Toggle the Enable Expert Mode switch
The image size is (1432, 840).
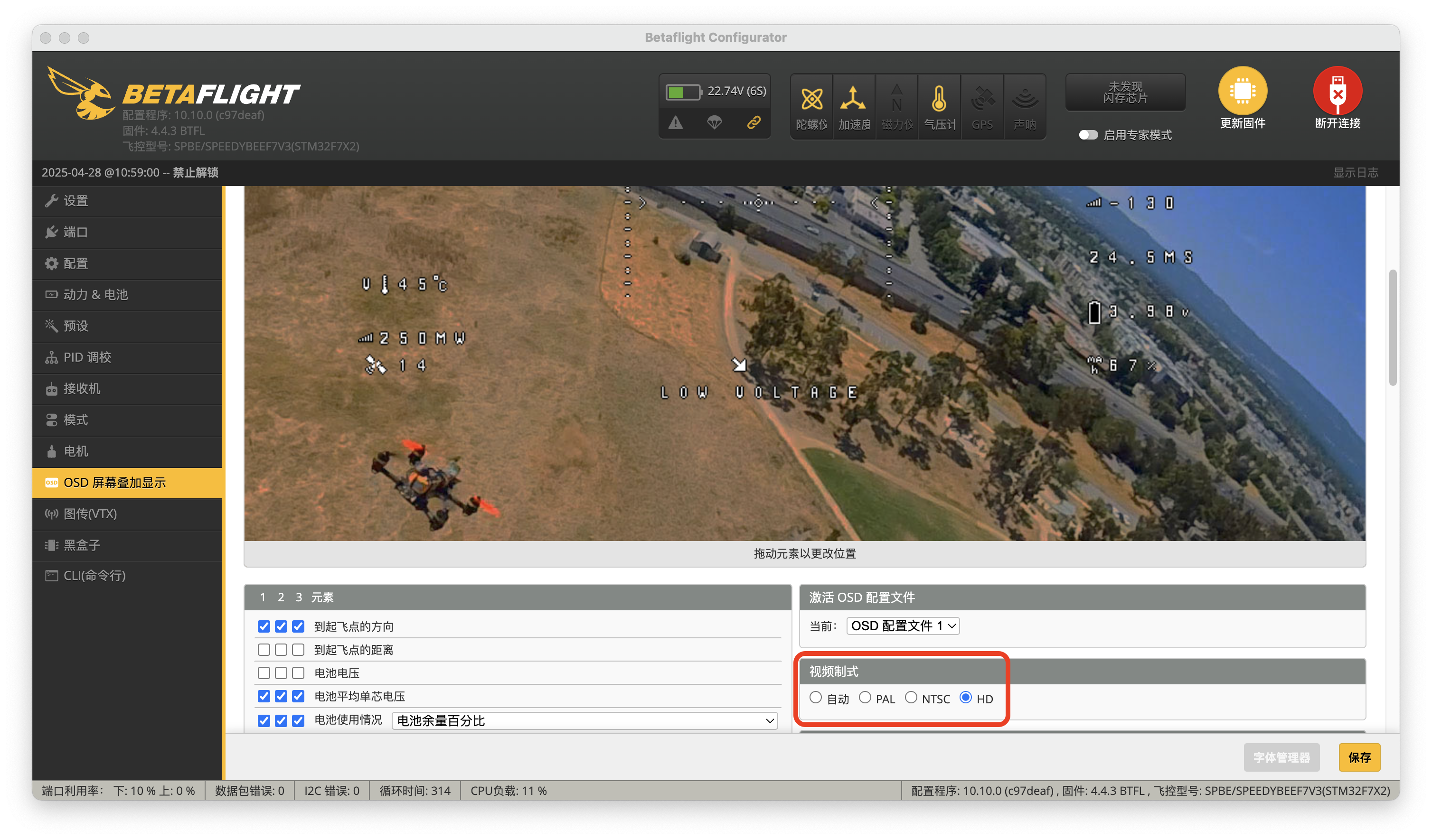[x=1088, y=135]
